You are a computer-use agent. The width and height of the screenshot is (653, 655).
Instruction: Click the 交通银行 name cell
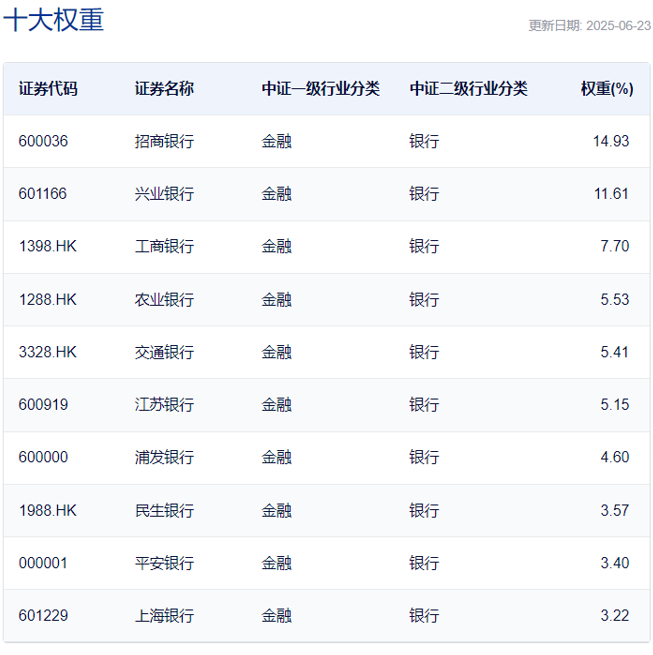[x=164, y=352]
